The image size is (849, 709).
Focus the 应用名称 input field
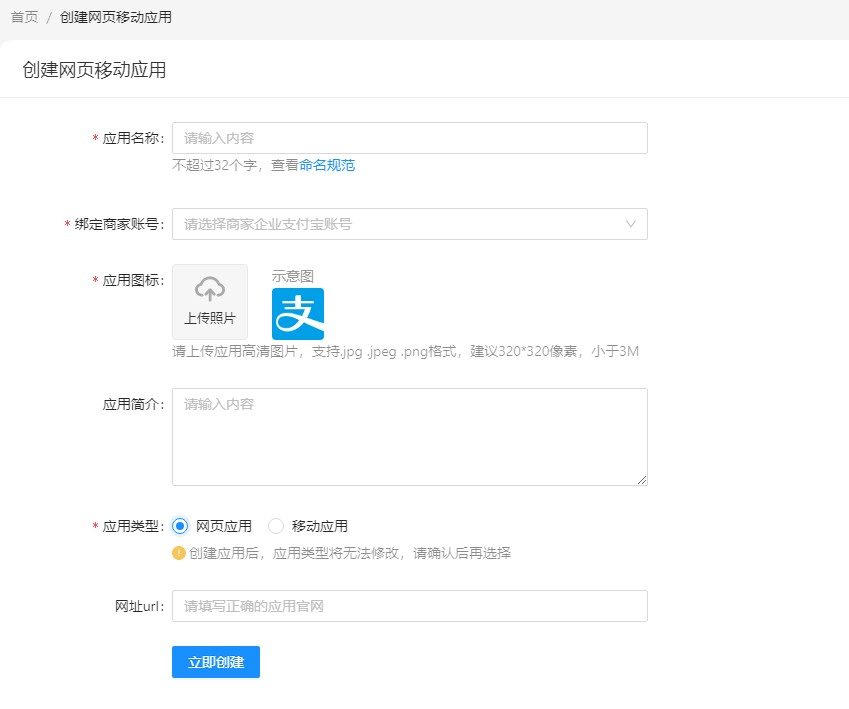click(409, 138)
